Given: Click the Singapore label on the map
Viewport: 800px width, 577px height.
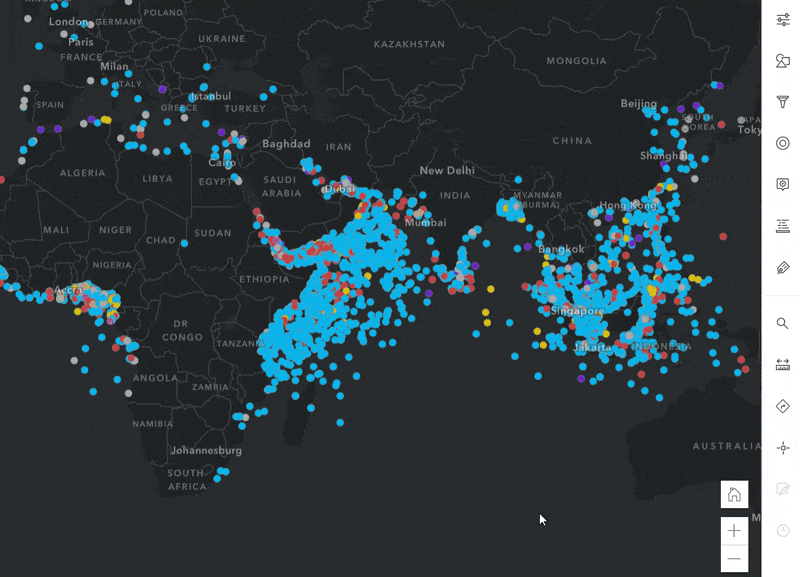Looking at the screenshot, I should tap(578, 311).
